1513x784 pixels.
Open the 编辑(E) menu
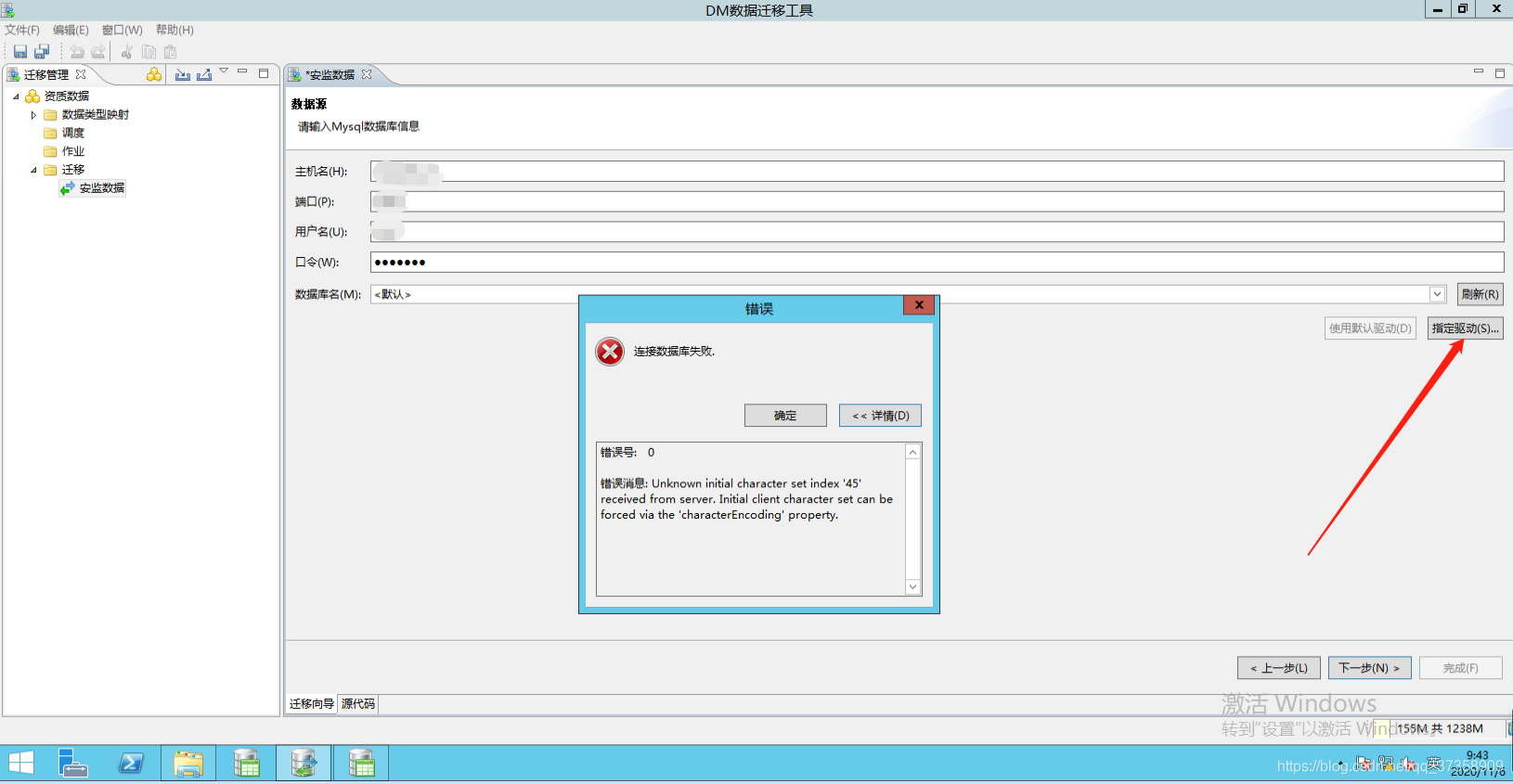point(71,30)
